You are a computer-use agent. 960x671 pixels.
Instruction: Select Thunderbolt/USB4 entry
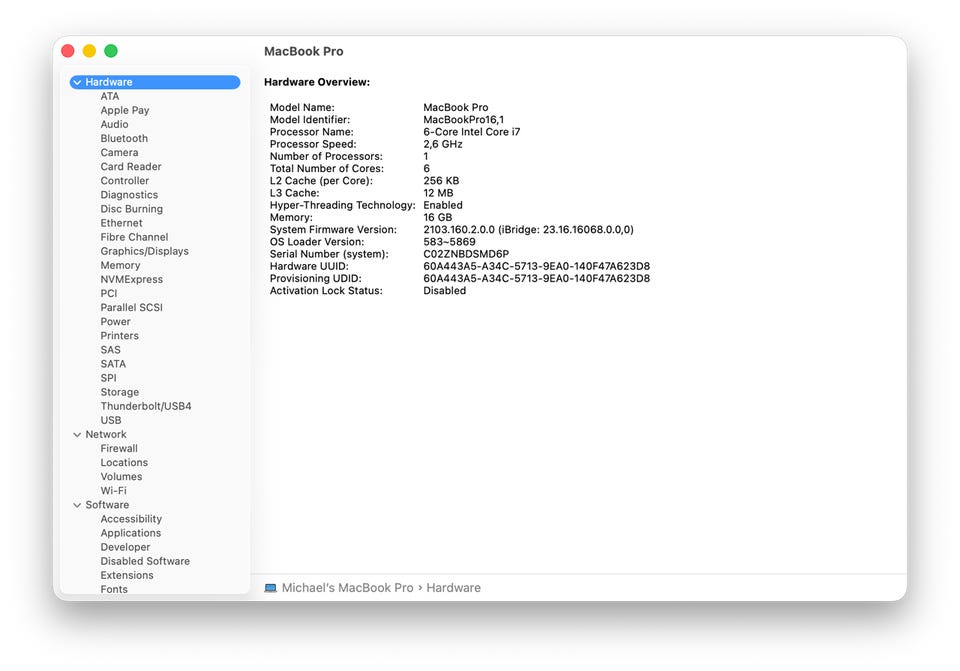coord(146,406)
